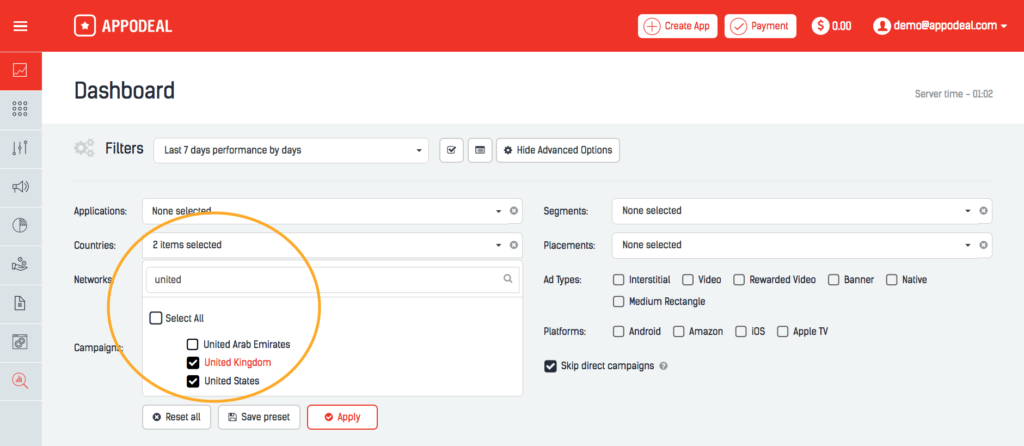Click the megaphone campaigns icon in sidebar
The width and height of the screenshot is (1024, 446).
(x=20, y=187)
